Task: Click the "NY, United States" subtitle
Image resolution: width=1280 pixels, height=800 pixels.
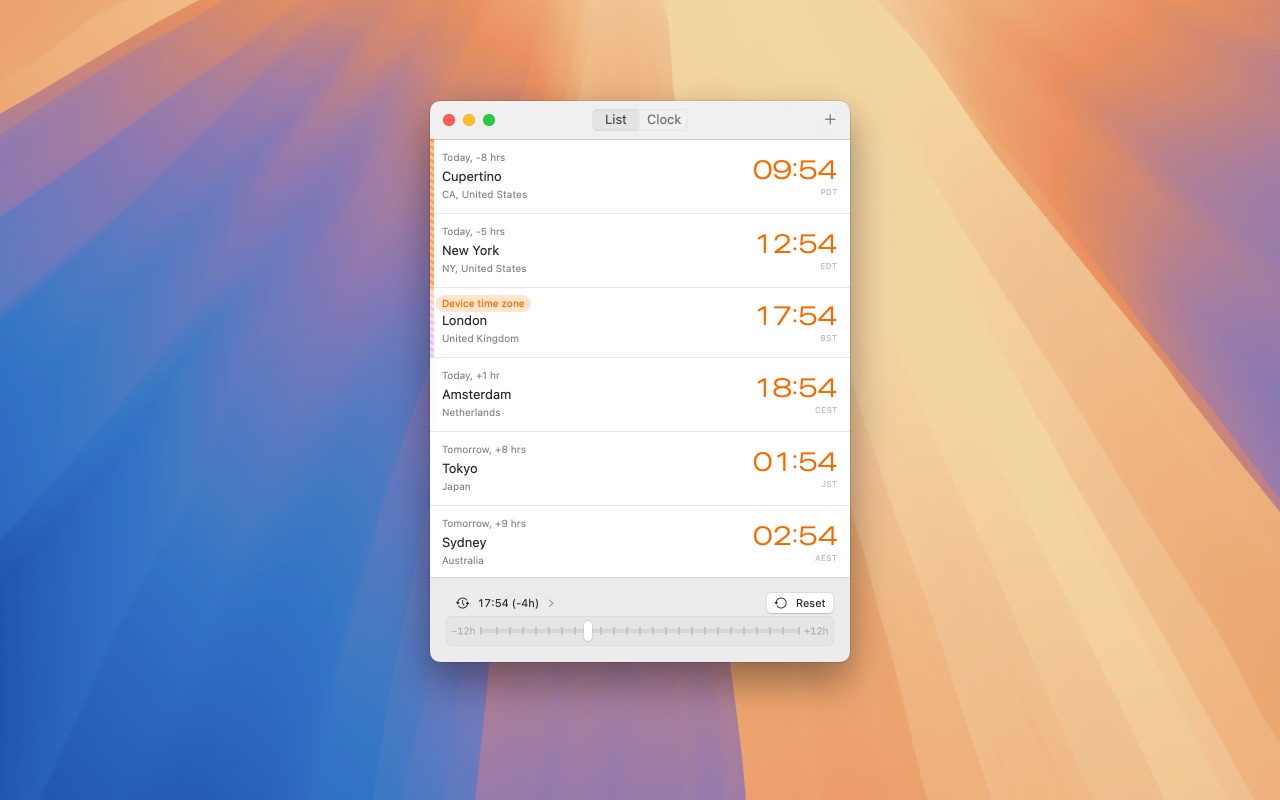Action: (x=484, y=268)
